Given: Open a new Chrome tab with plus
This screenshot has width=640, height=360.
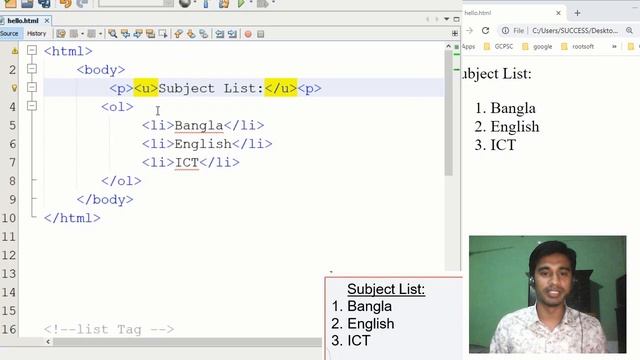Looking at the screenshot, I should 577,13.
